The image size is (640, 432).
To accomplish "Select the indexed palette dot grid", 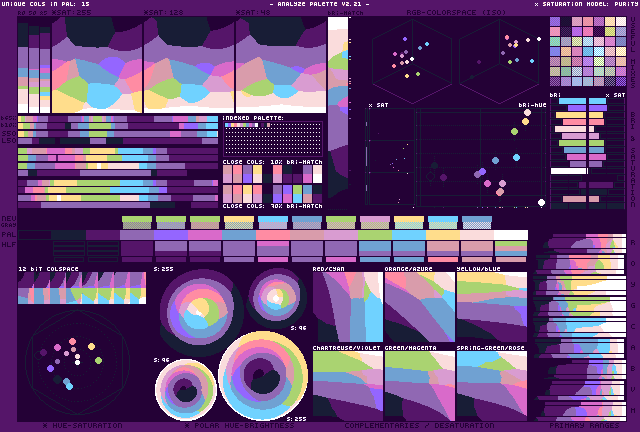I will (x=273, y=139).
